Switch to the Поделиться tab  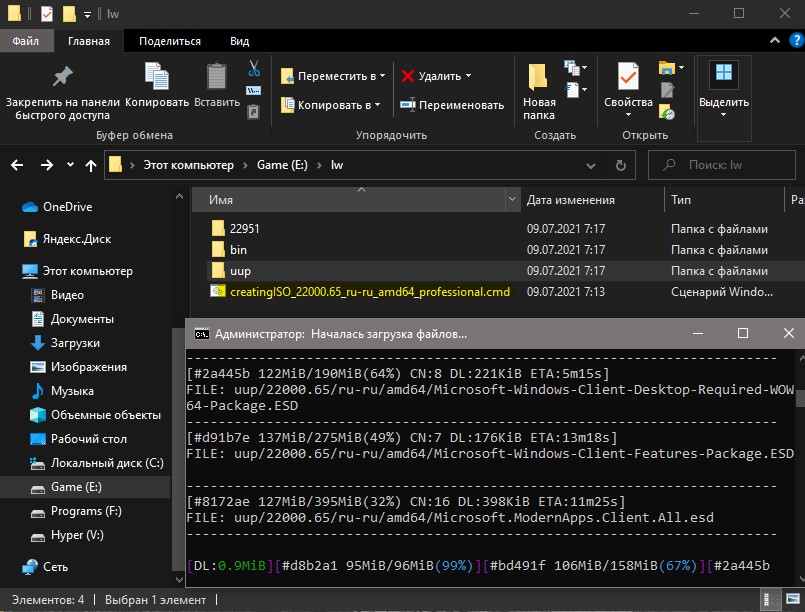[170, 41]
